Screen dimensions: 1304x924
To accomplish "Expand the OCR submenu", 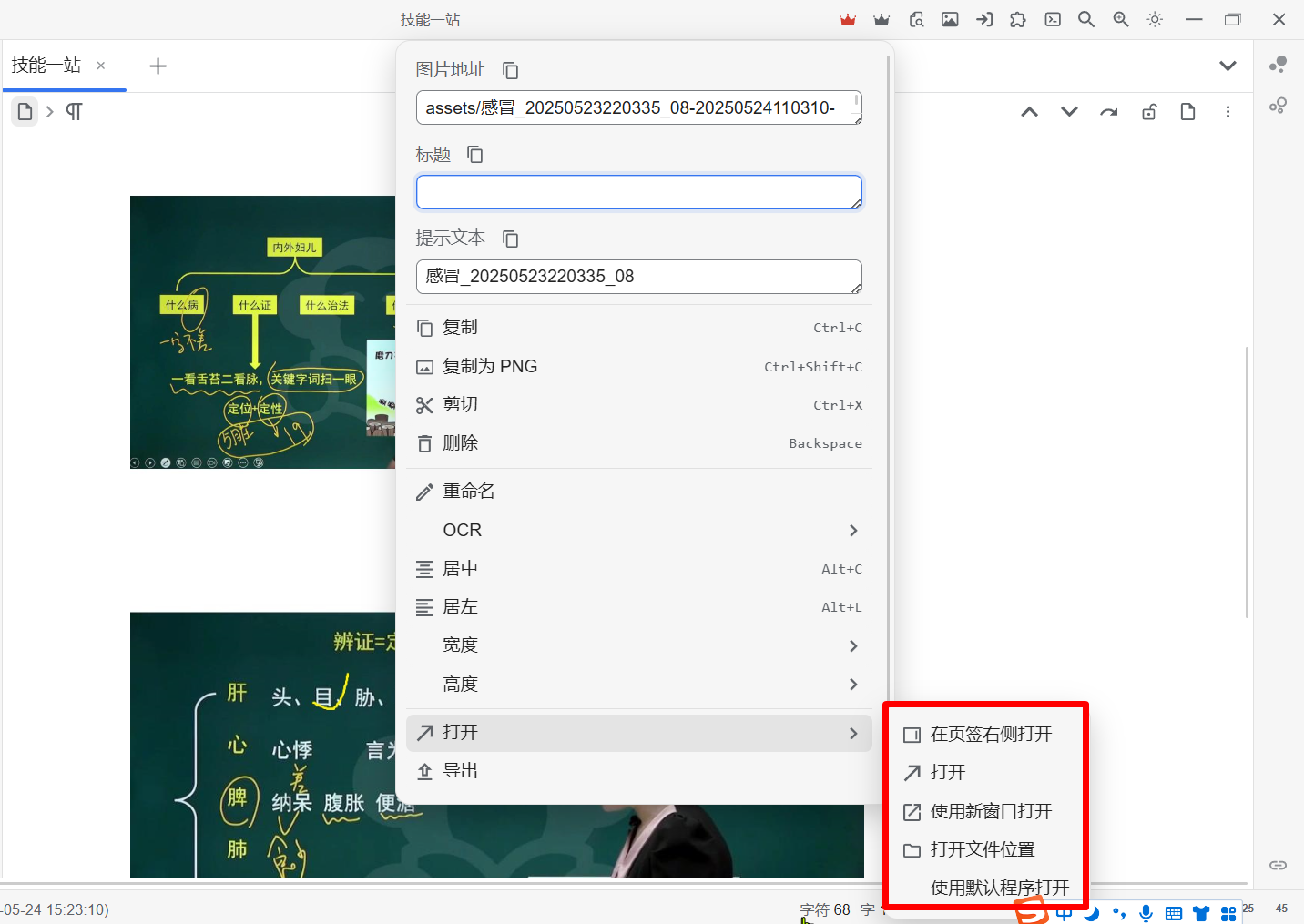I will point(639,530).
